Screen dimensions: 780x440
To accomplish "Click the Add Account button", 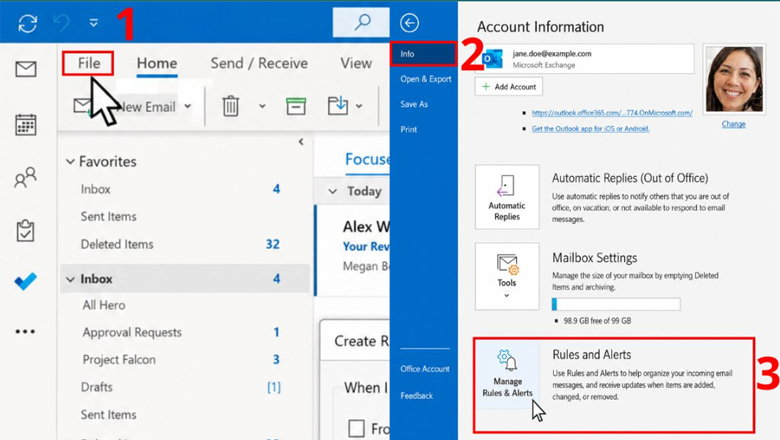I will pos(508,87).
